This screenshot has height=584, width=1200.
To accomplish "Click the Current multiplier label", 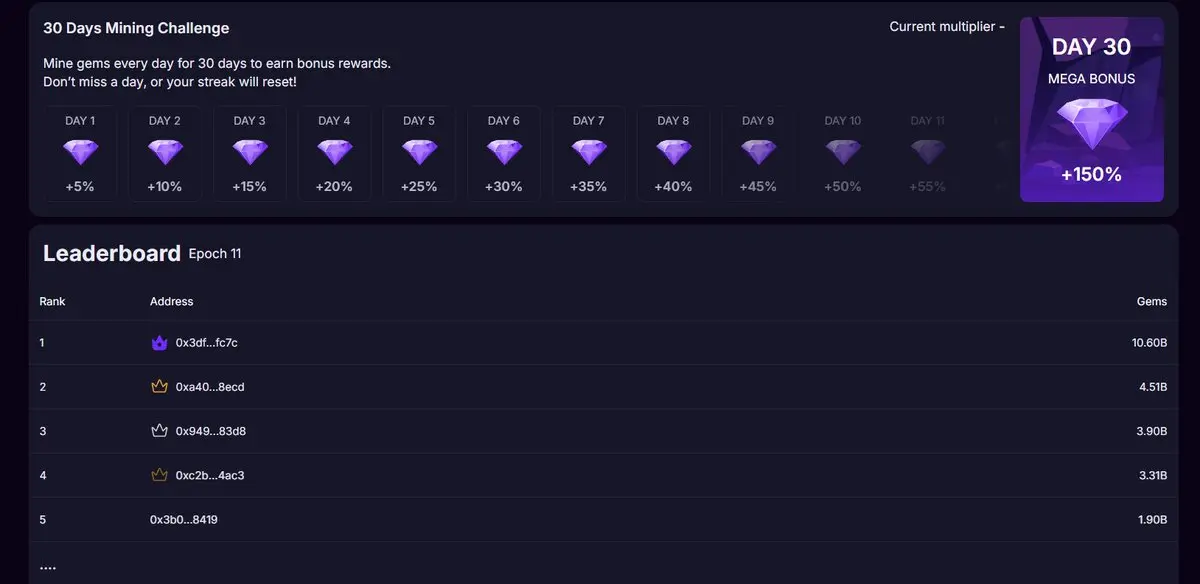I will tap(947, 27).
